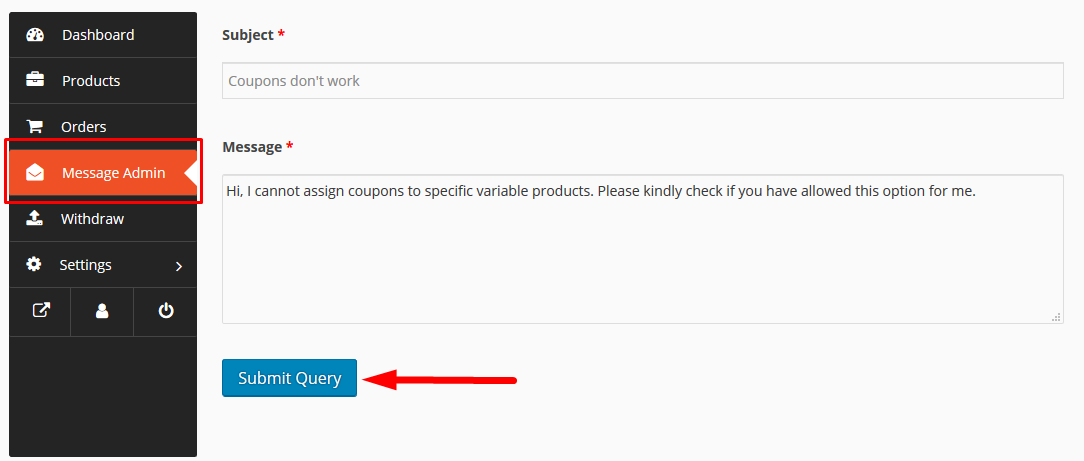Open the Withdraw menu entry
The width and height of the screenshot is (1084, 461).
tap(103, 219)
